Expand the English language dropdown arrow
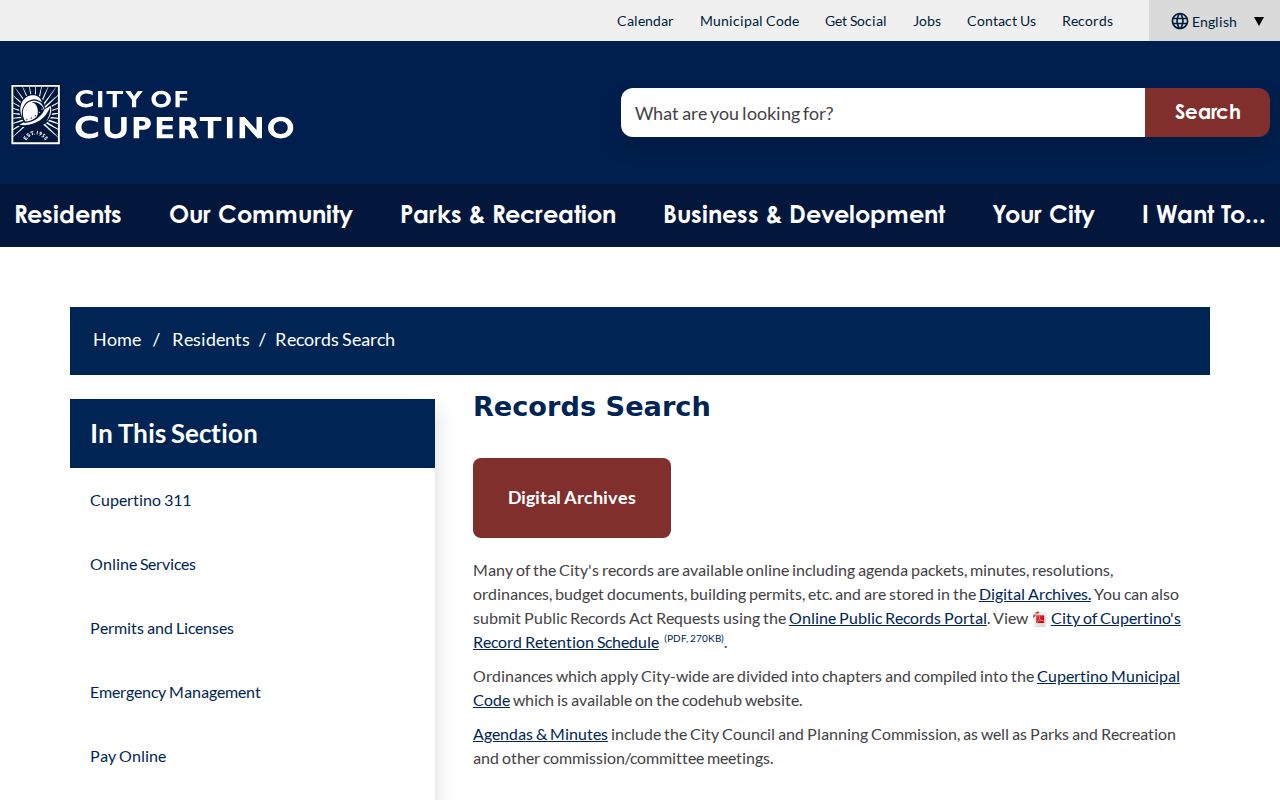Image resolution: width=1280 pixels, height=800 pixels. click(x=1259, y=21)
